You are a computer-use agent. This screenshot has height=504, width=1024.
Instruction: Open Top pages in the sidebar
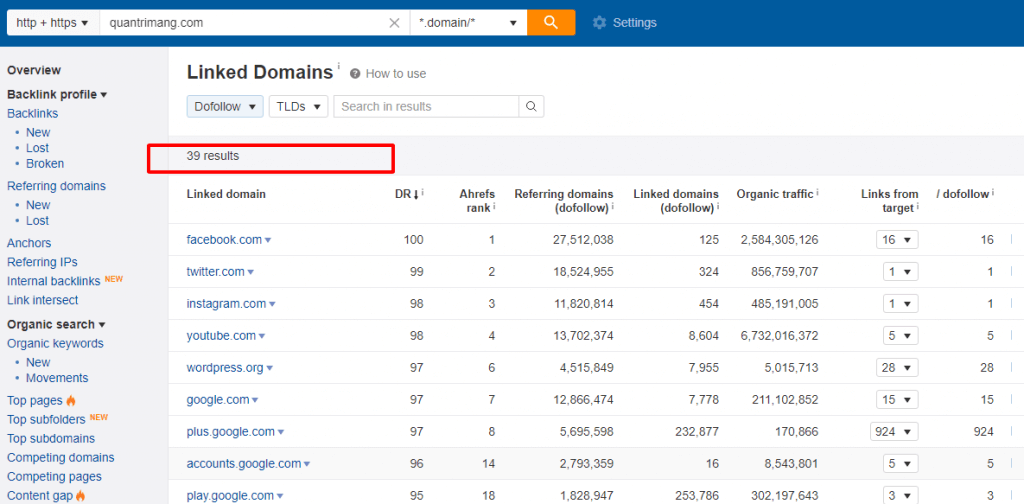(35, 400)
